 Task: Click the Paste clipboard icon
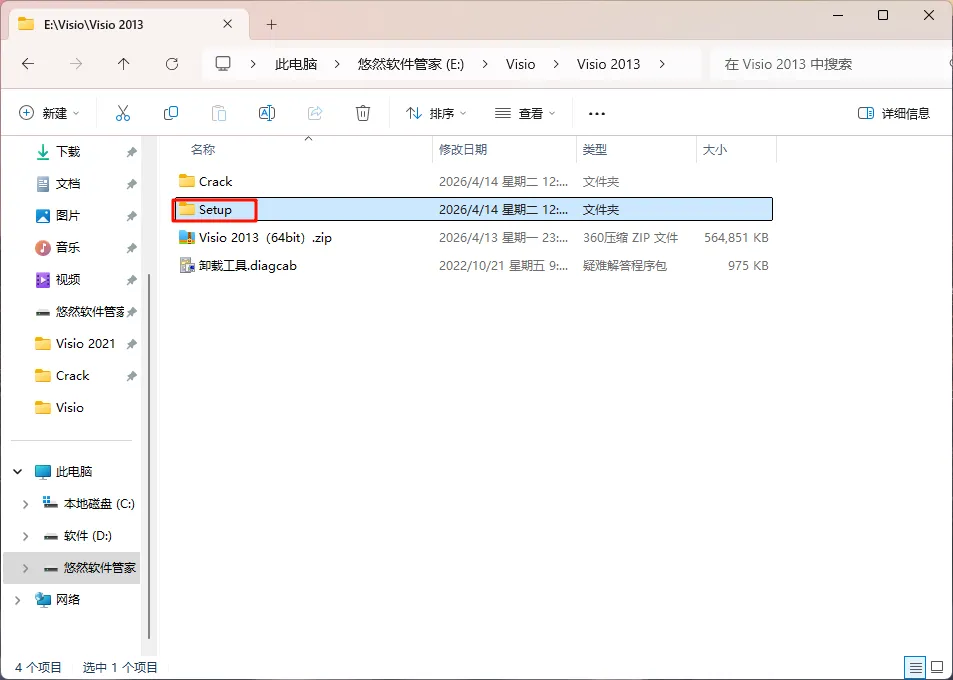coord(219,113)
